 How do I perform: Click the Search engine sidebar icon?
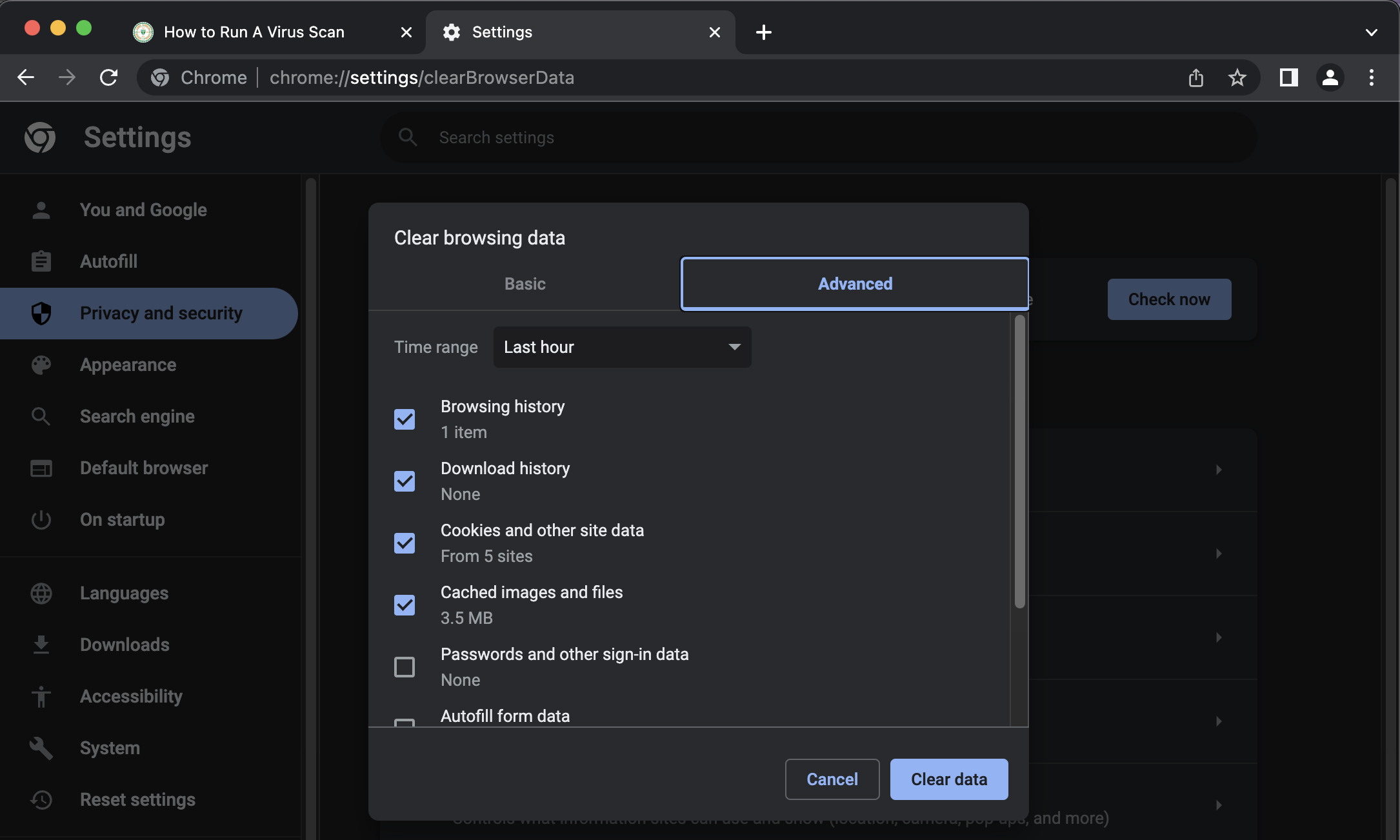tap(40, 417)
